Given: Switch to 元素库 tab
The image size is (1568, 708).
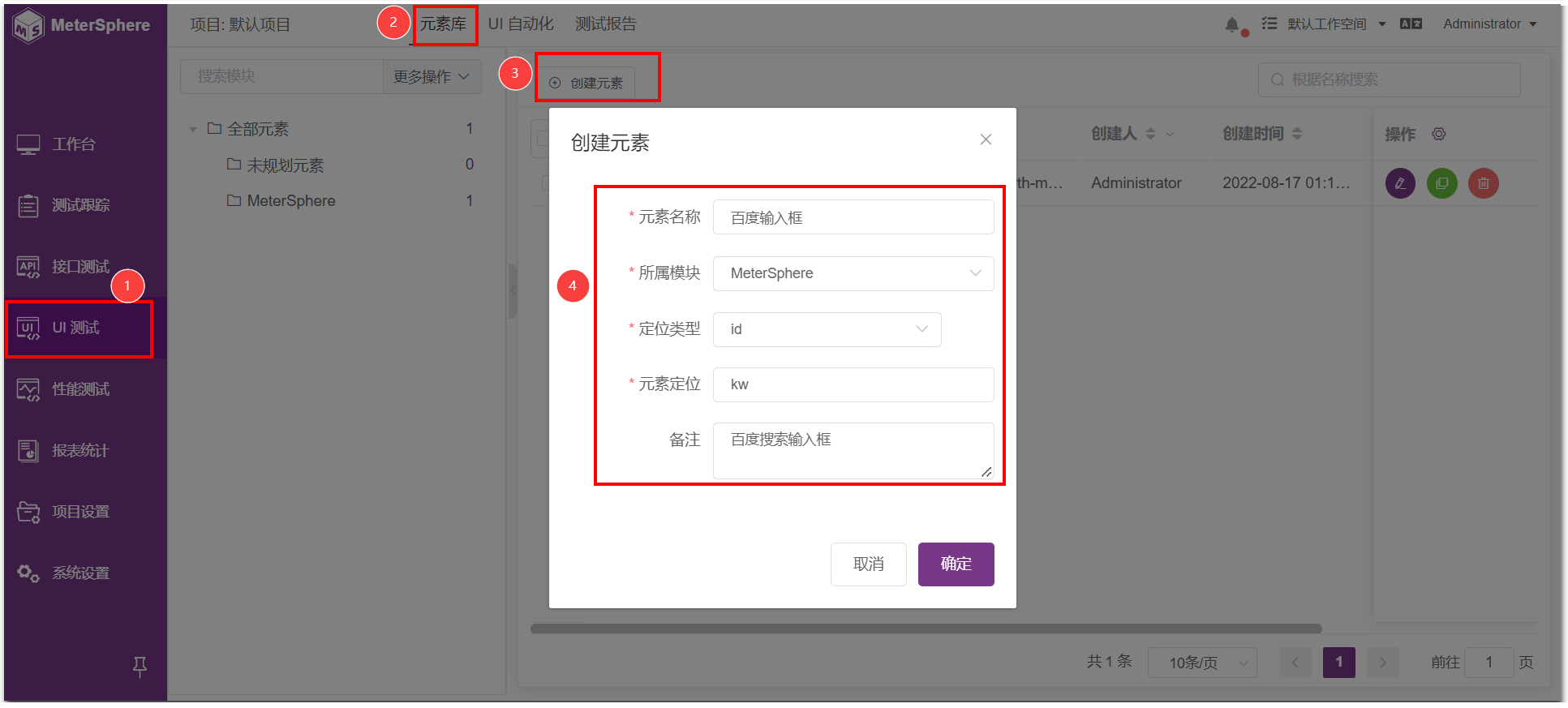Looking at the screenshot, I should pyautogui.click(x=443, y=24).
